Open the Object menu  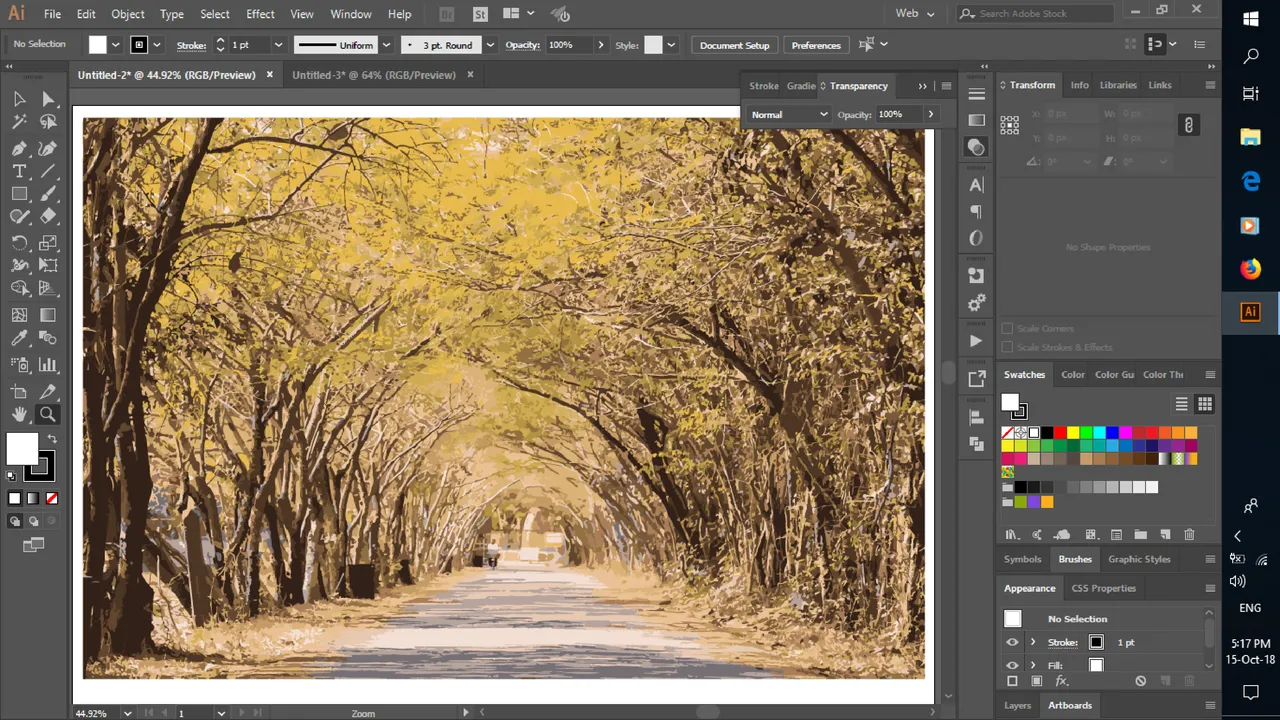[x=127, y=14]
